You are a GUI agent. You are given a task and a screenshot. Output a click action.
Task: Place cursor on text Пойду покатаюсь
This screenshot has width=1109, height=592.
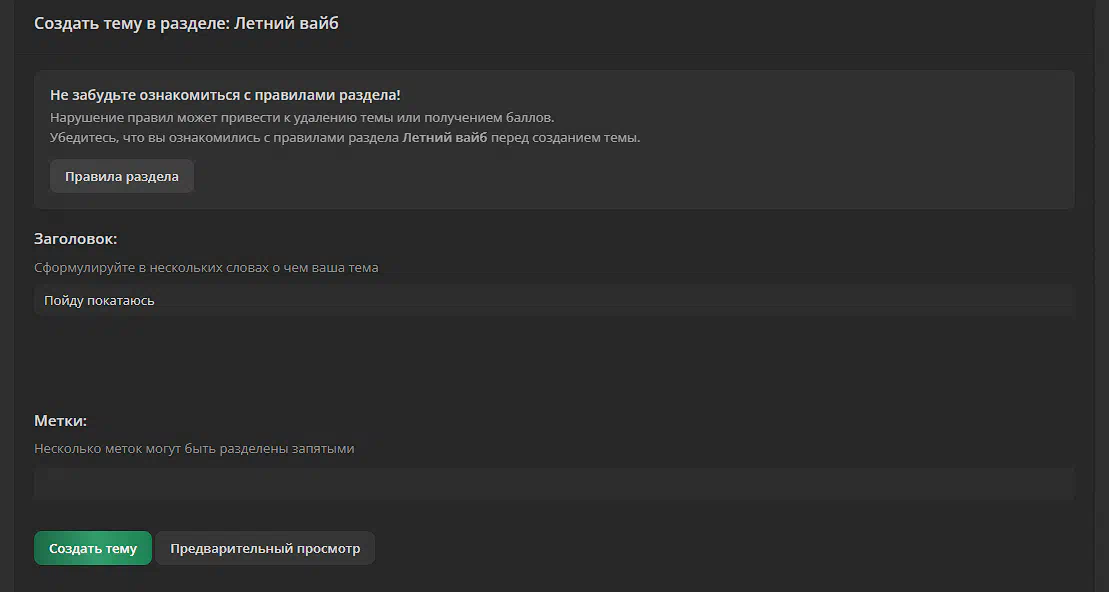99,301
